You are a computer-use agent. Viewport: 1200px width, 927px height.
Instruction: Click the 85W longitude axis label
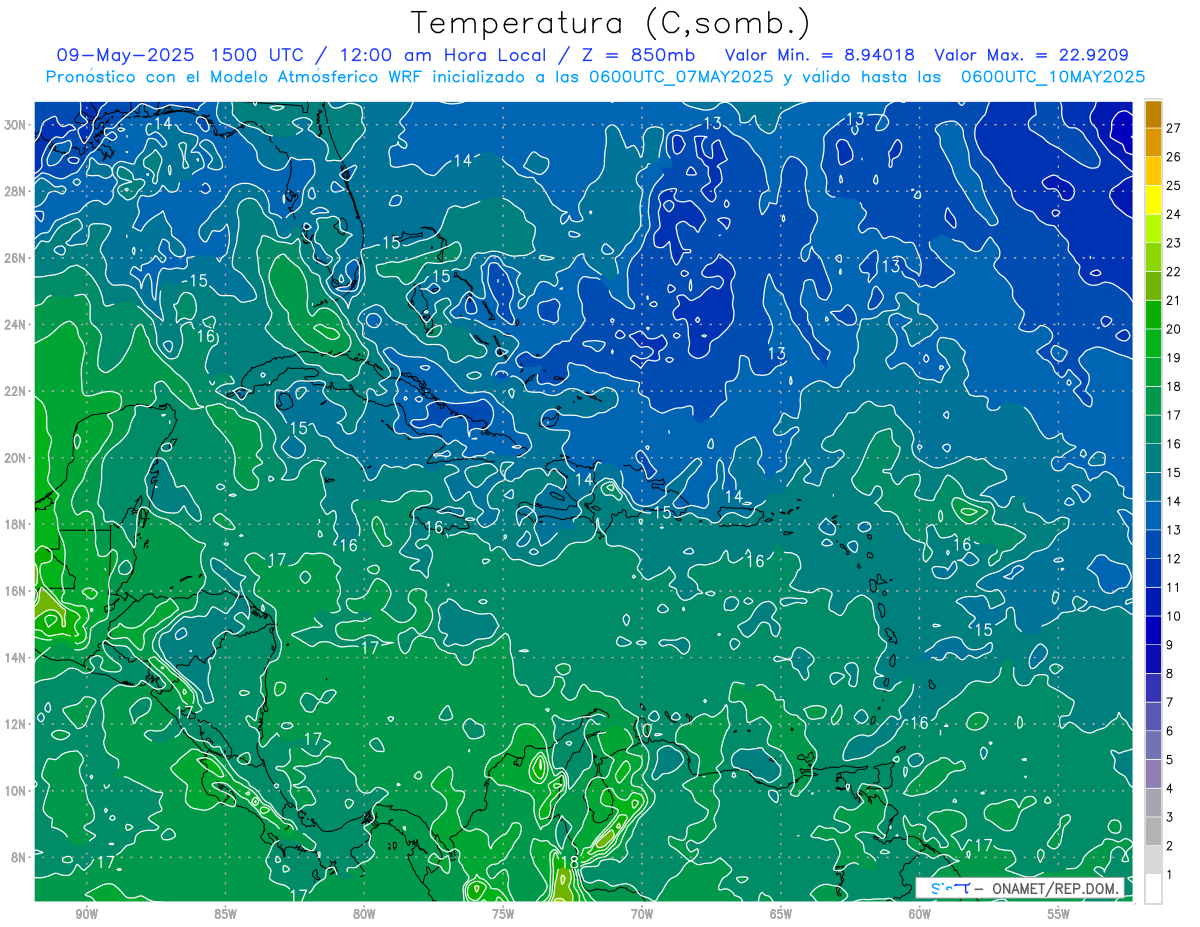[225, 914]
